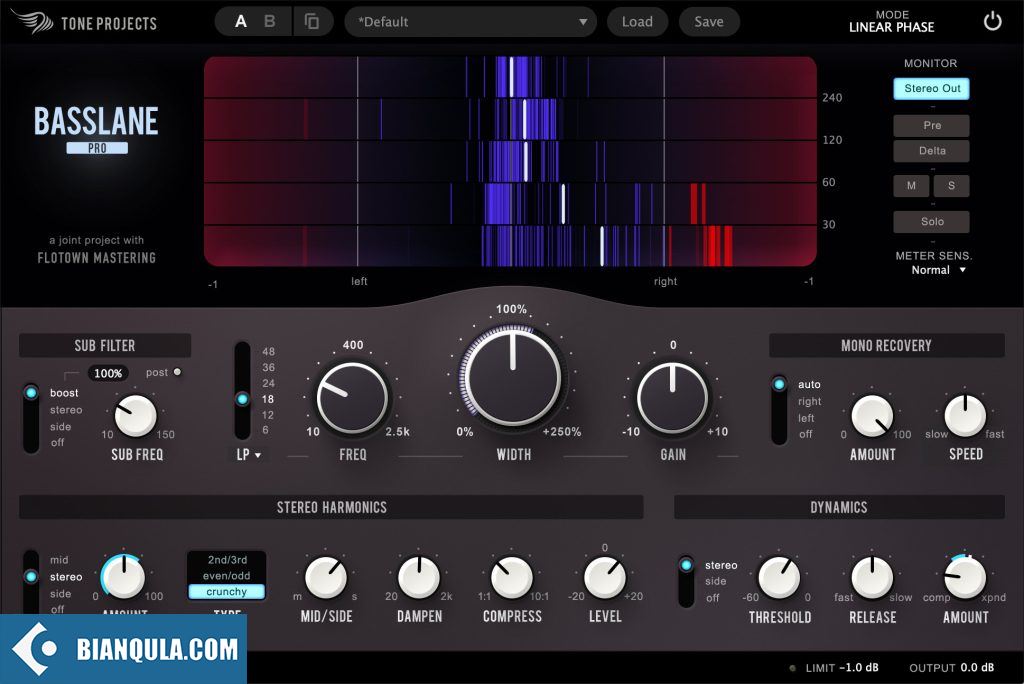Screen dimensions: 1024x684
Task: Select the 24 dB filter slope
Action: tap(268, 383)
